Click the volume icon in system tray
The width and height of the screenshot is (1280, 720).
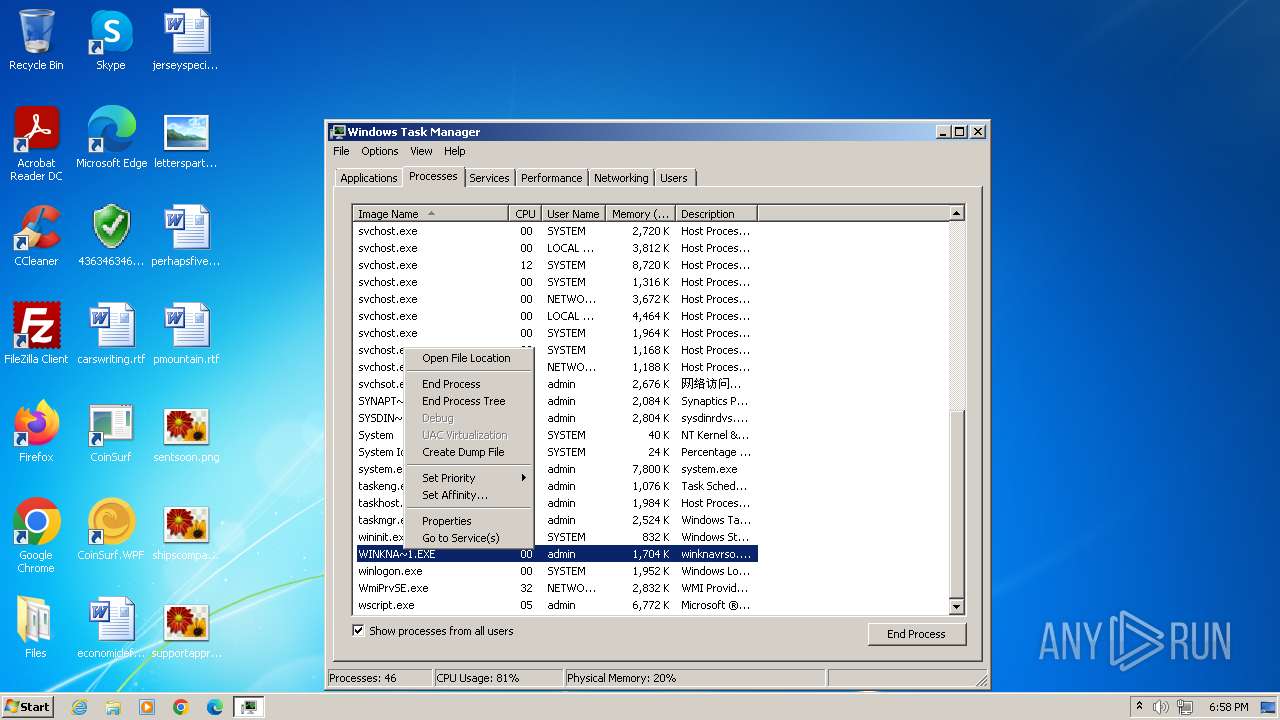click(x=1160, y=707)
